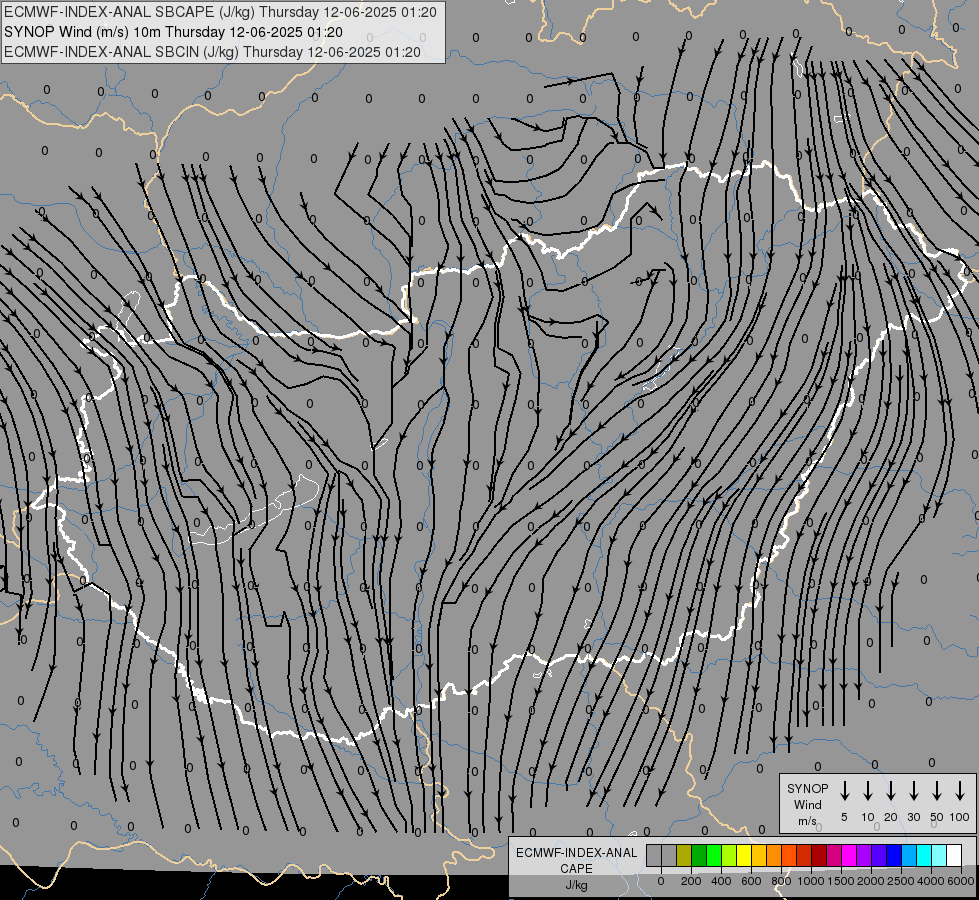Viewport: 979px width, 900px height.
Task: Select the bright magenta CAPE legend swatch
Action: [849, 855]
